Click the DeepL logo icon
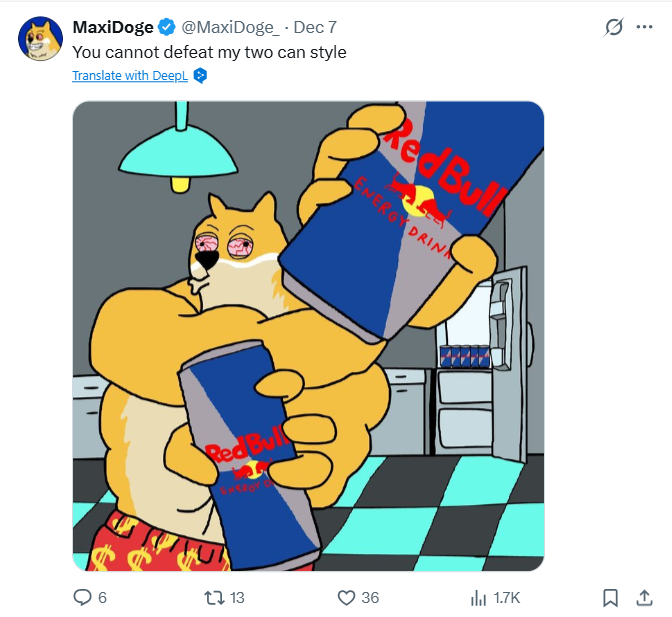 200,75
